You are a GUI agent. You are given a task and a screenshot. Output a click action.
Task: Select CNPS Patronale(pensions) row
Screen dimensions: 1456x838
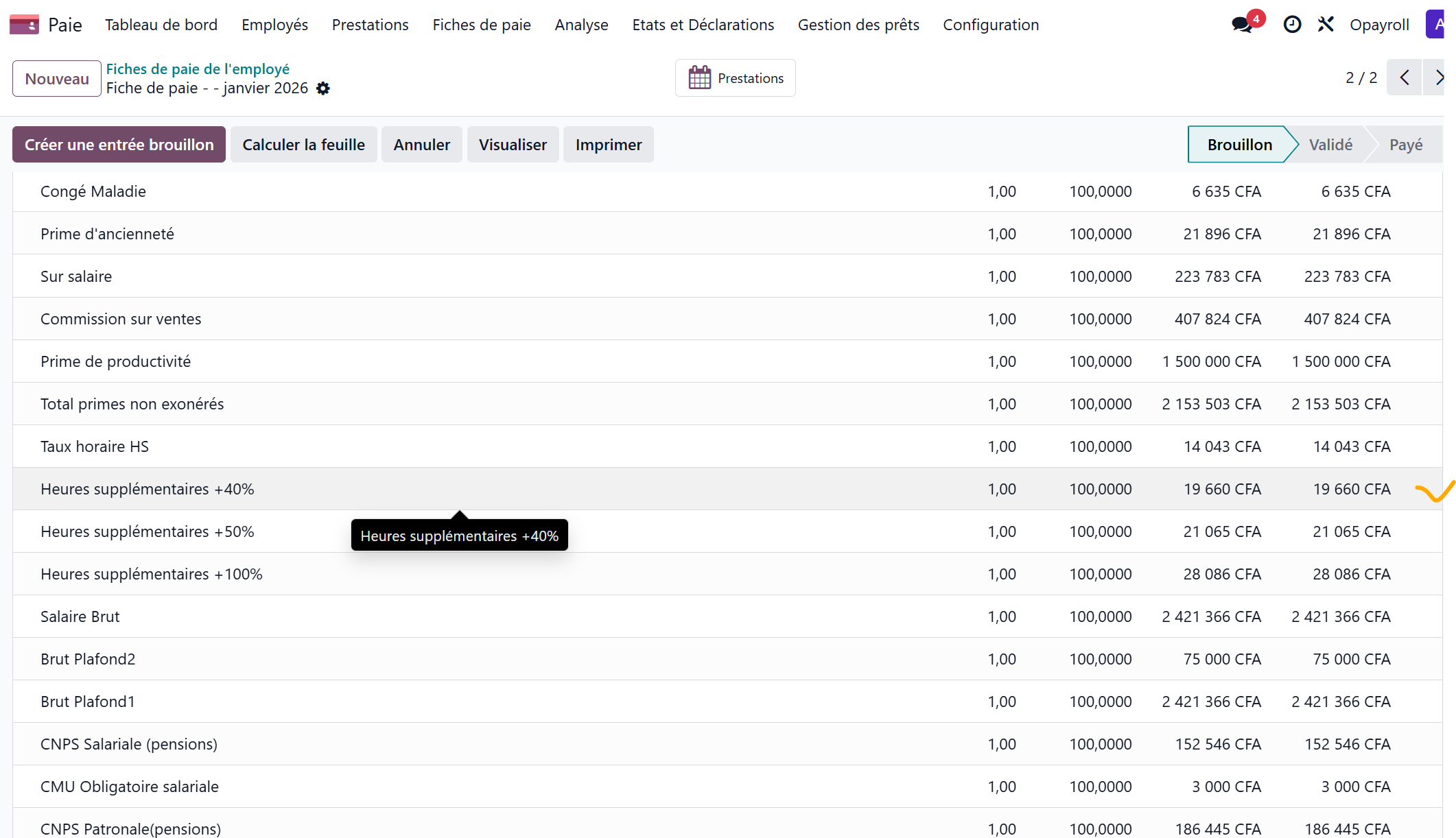point(727,824)
